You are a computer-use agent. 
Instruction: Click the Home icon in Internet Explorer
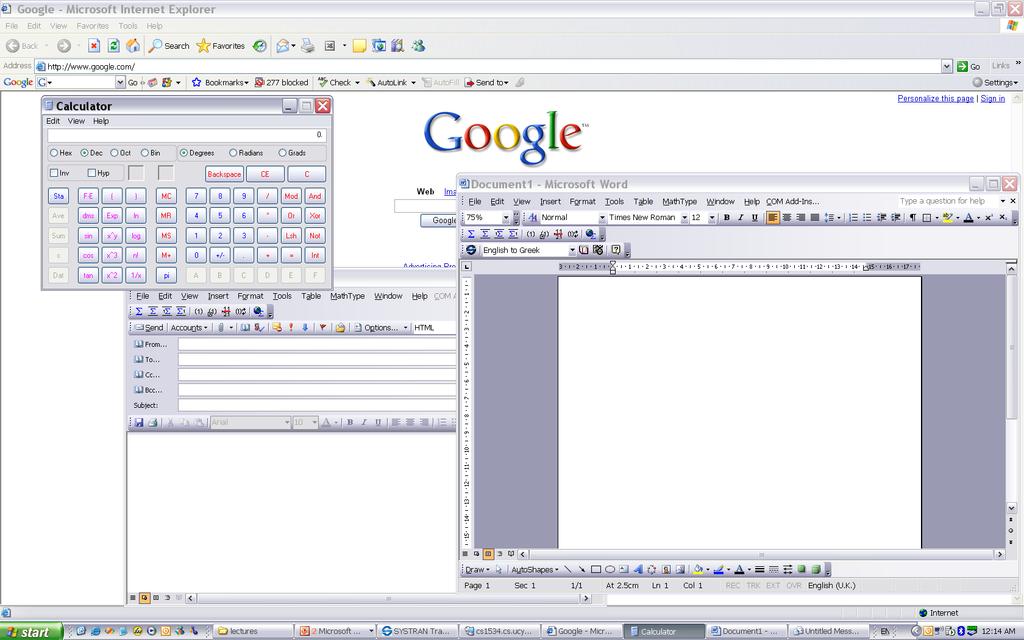(133, 46)
